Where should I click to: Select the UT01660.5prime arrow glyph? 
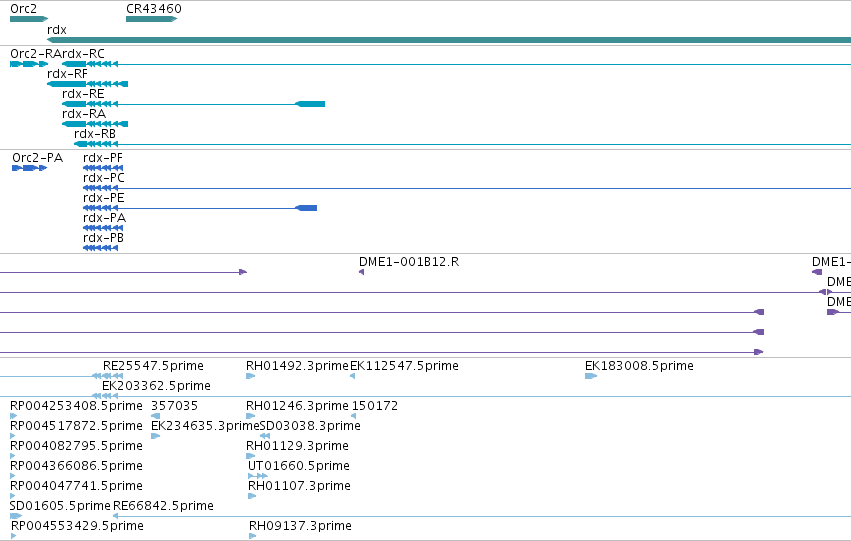tap(258, 476)
